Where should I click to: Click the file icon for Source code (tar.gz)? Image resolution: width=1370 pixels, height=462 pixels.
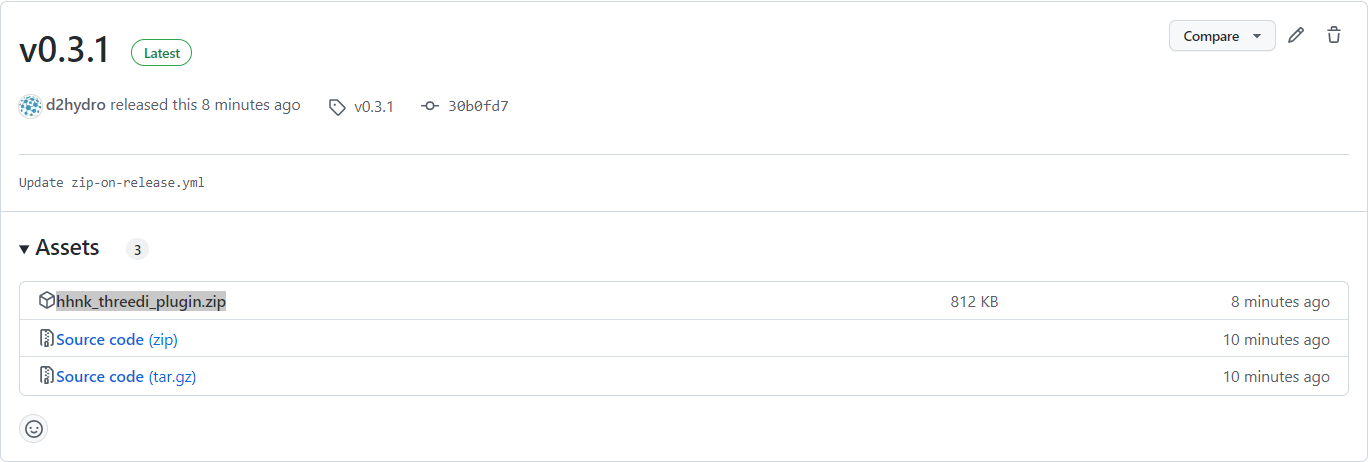[x=47, y=376]
